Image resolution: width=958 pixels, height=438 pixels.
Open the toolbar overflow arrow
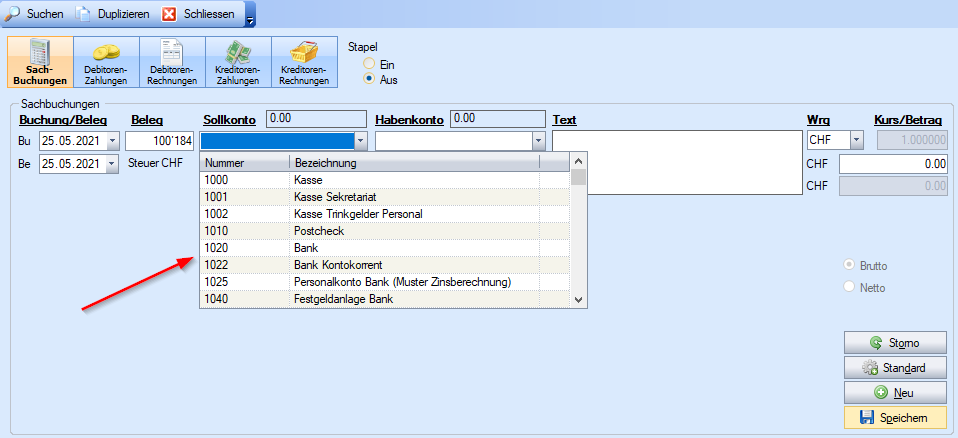(x=249, y=19)
